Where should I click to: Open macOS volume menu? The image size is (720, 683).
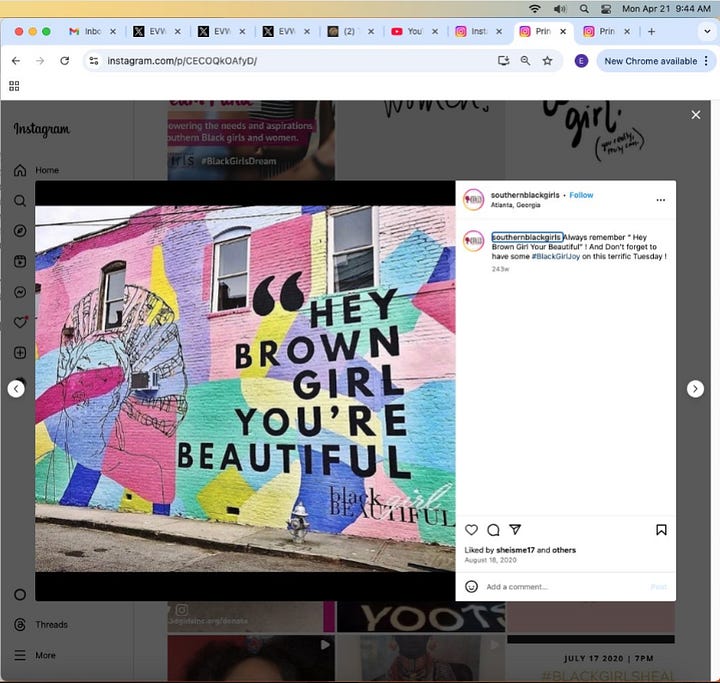[559, 9]
